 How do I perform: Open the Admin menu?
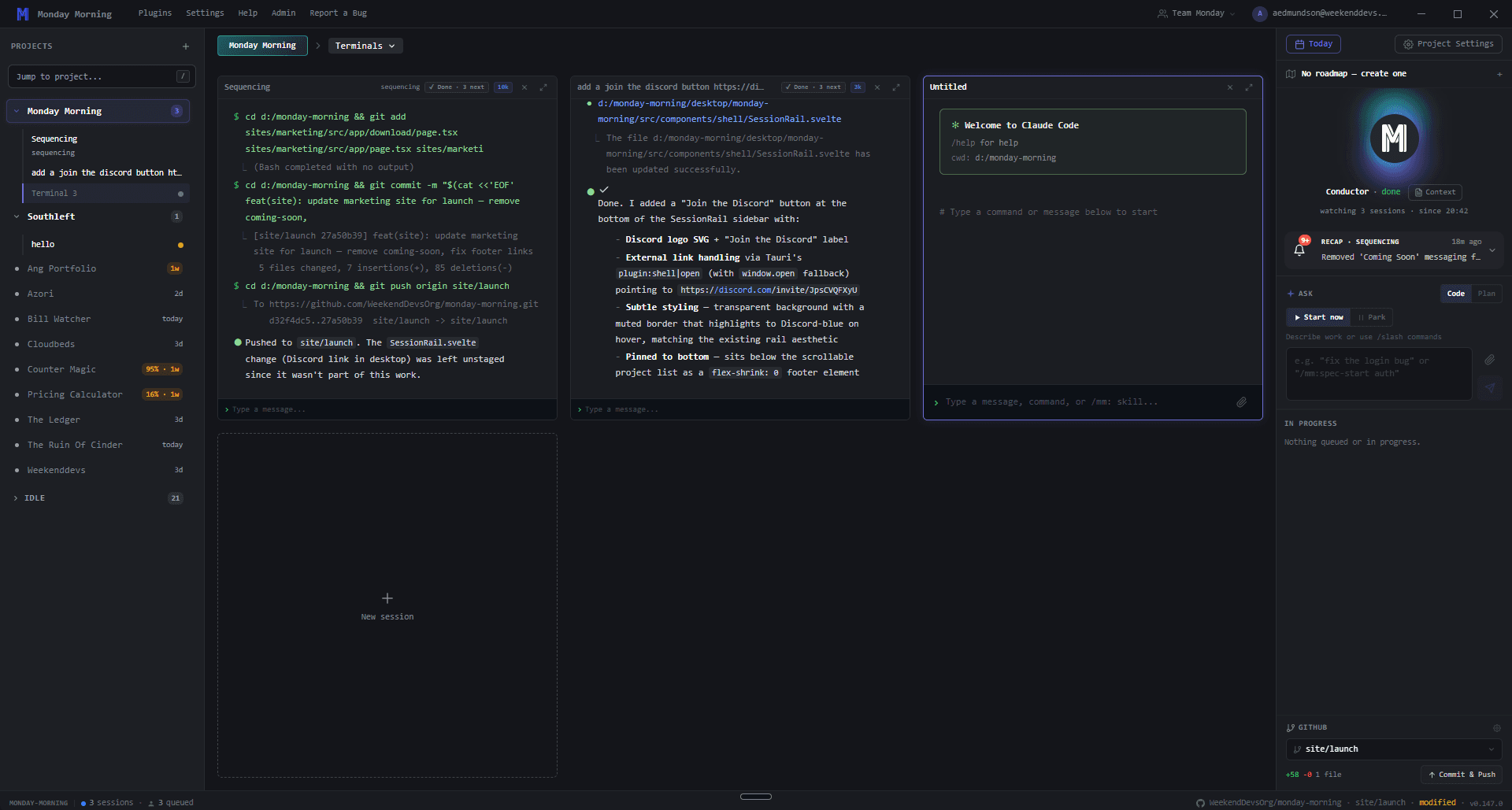point(283,13)
